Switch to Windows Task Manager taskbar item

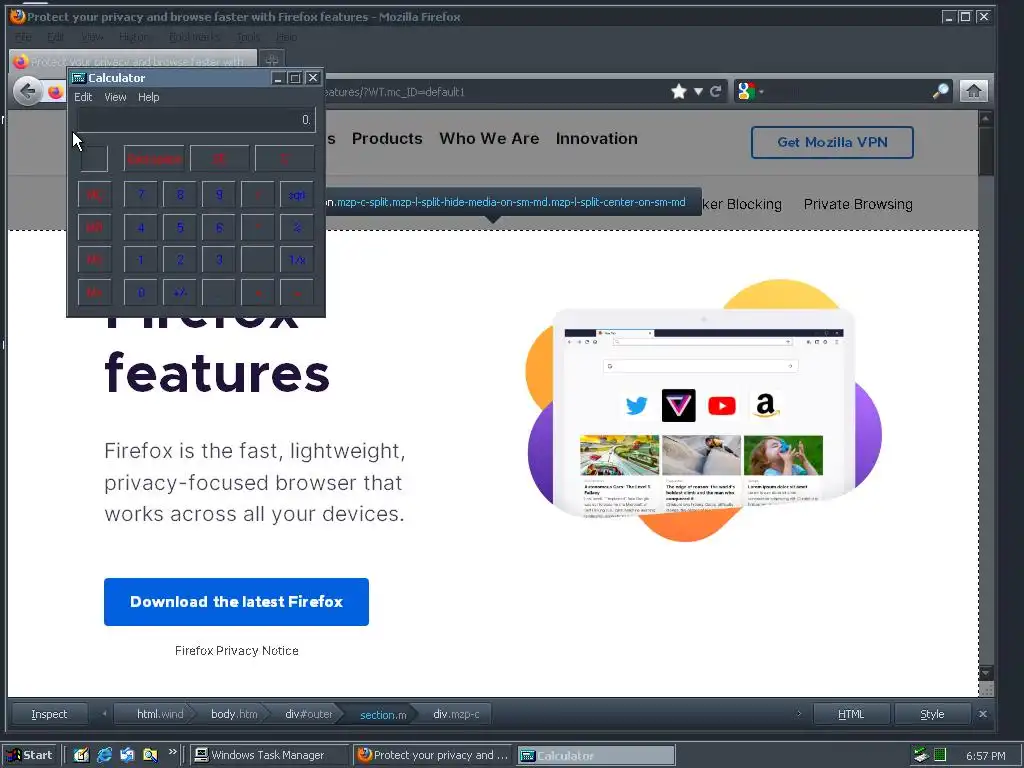(270, 755)
